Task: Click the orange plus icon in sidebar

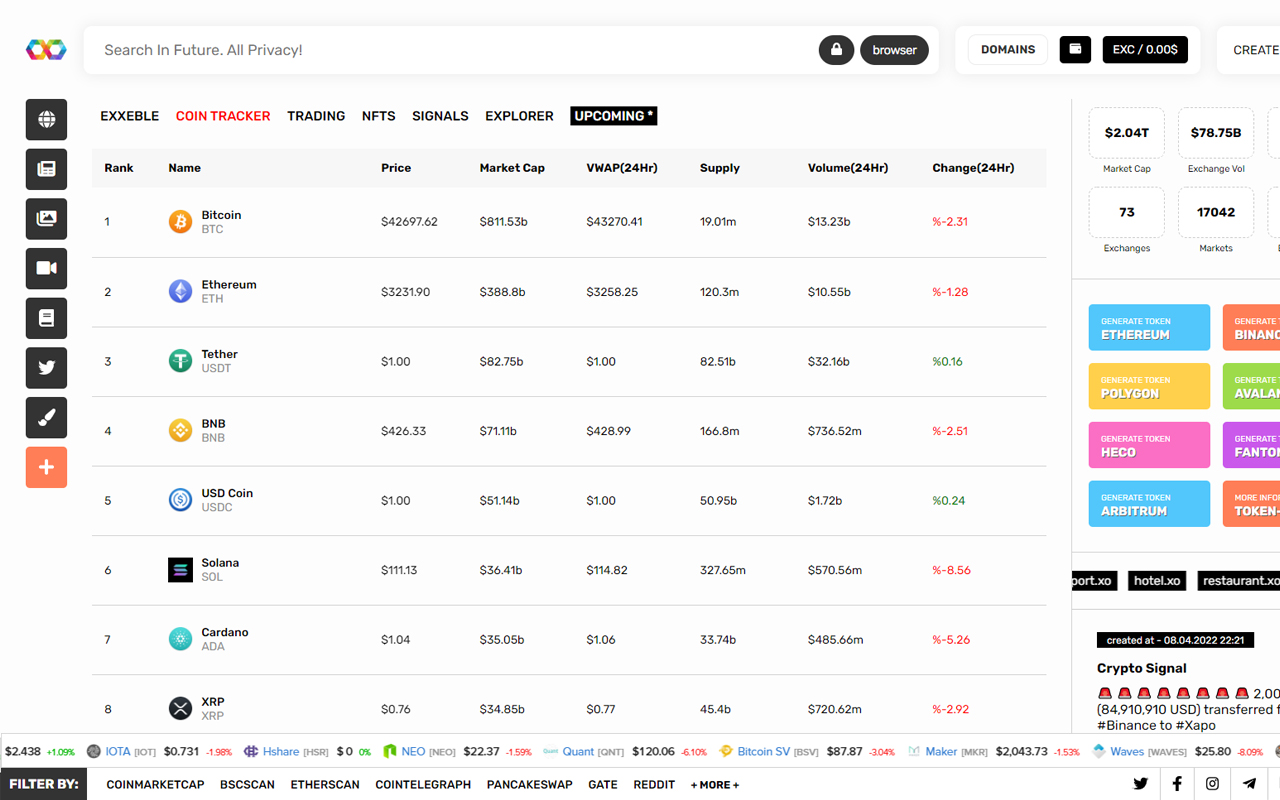Action: pos(46,467)
